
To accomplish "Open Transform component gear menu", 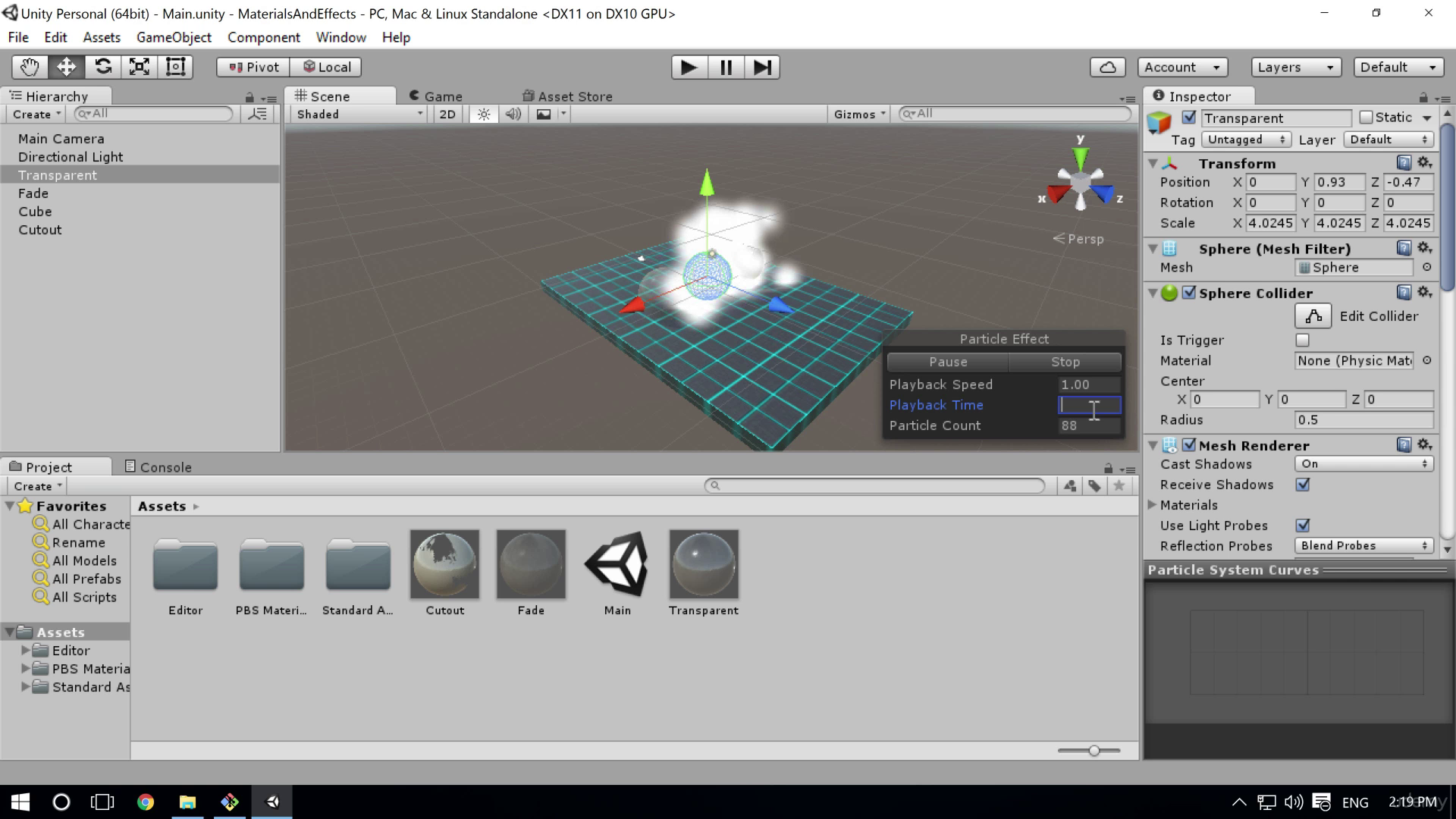I will click(x=1424, y=162).
